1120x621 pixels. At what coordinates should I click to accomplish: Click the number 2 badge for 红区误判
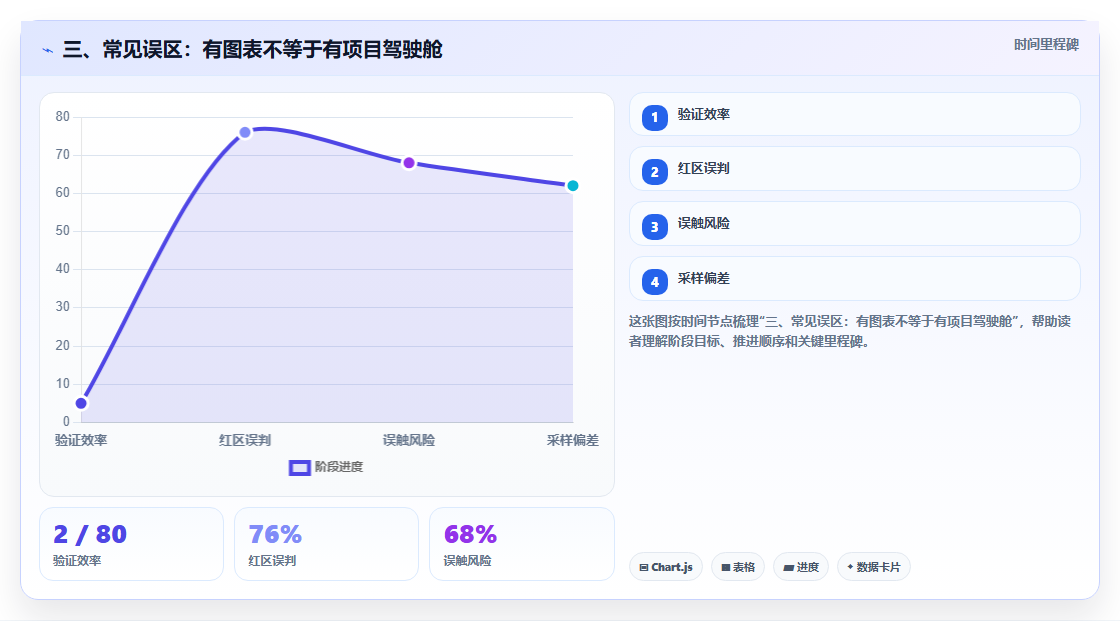click(x=654, y=172)
